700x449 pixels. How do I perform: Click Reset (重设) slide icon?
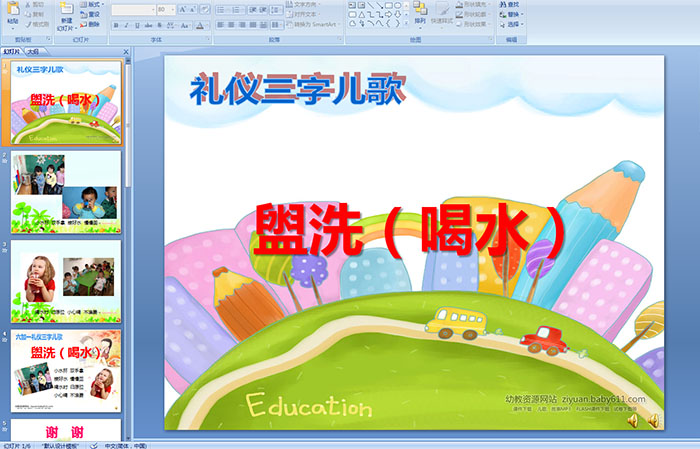tap(84, 14)
